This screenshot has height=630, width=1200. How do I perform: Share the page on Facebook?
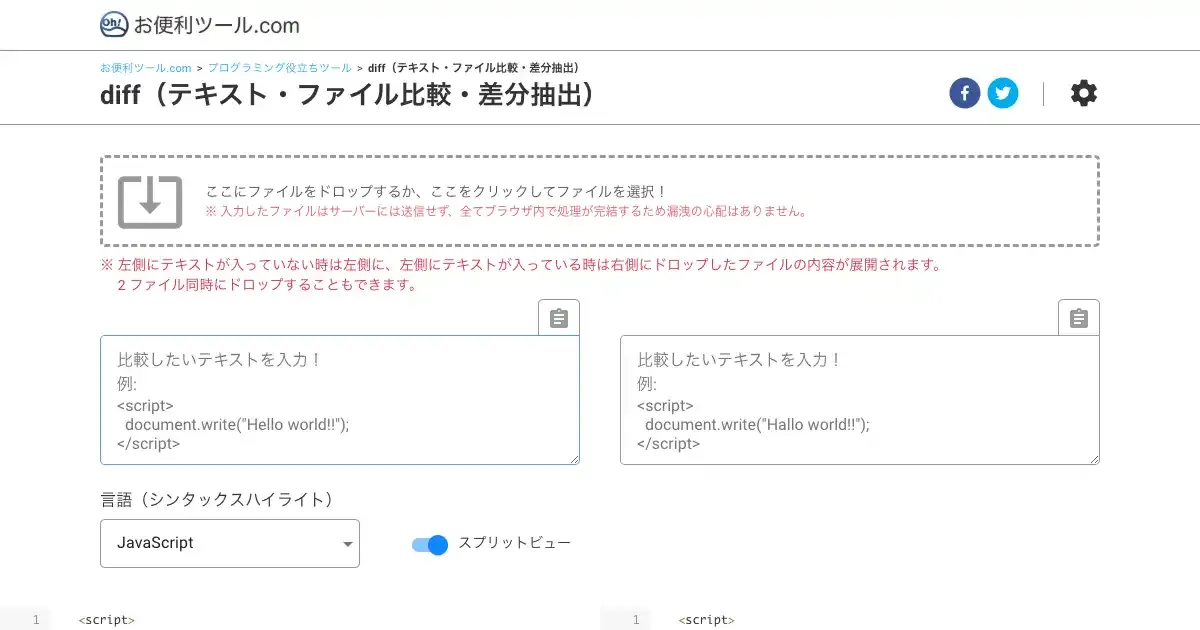[x=964, y=94]
